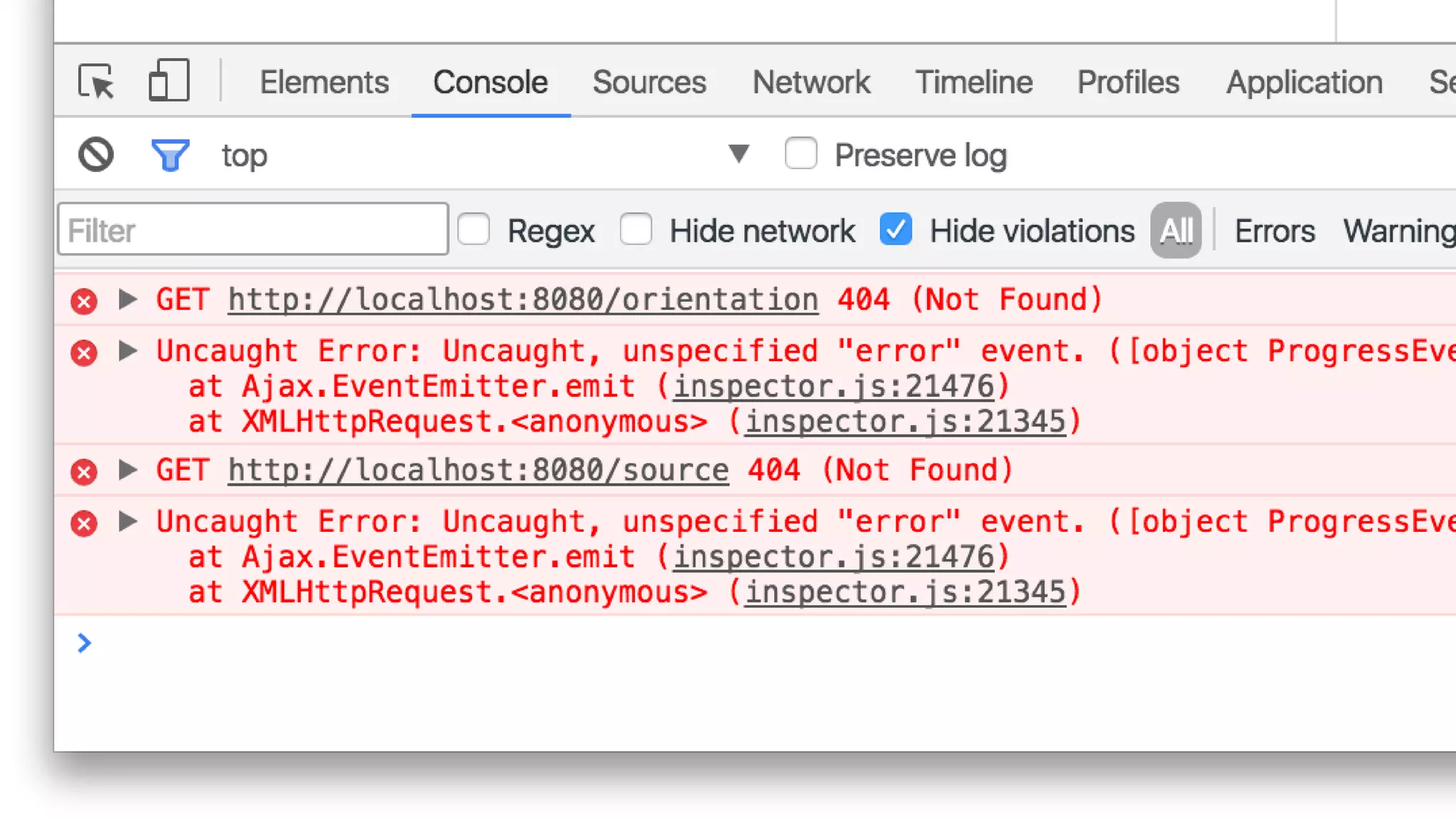Screen dimensions: 1456x819
Task: Open the top execution context dropdown
Action: [739, 154]
